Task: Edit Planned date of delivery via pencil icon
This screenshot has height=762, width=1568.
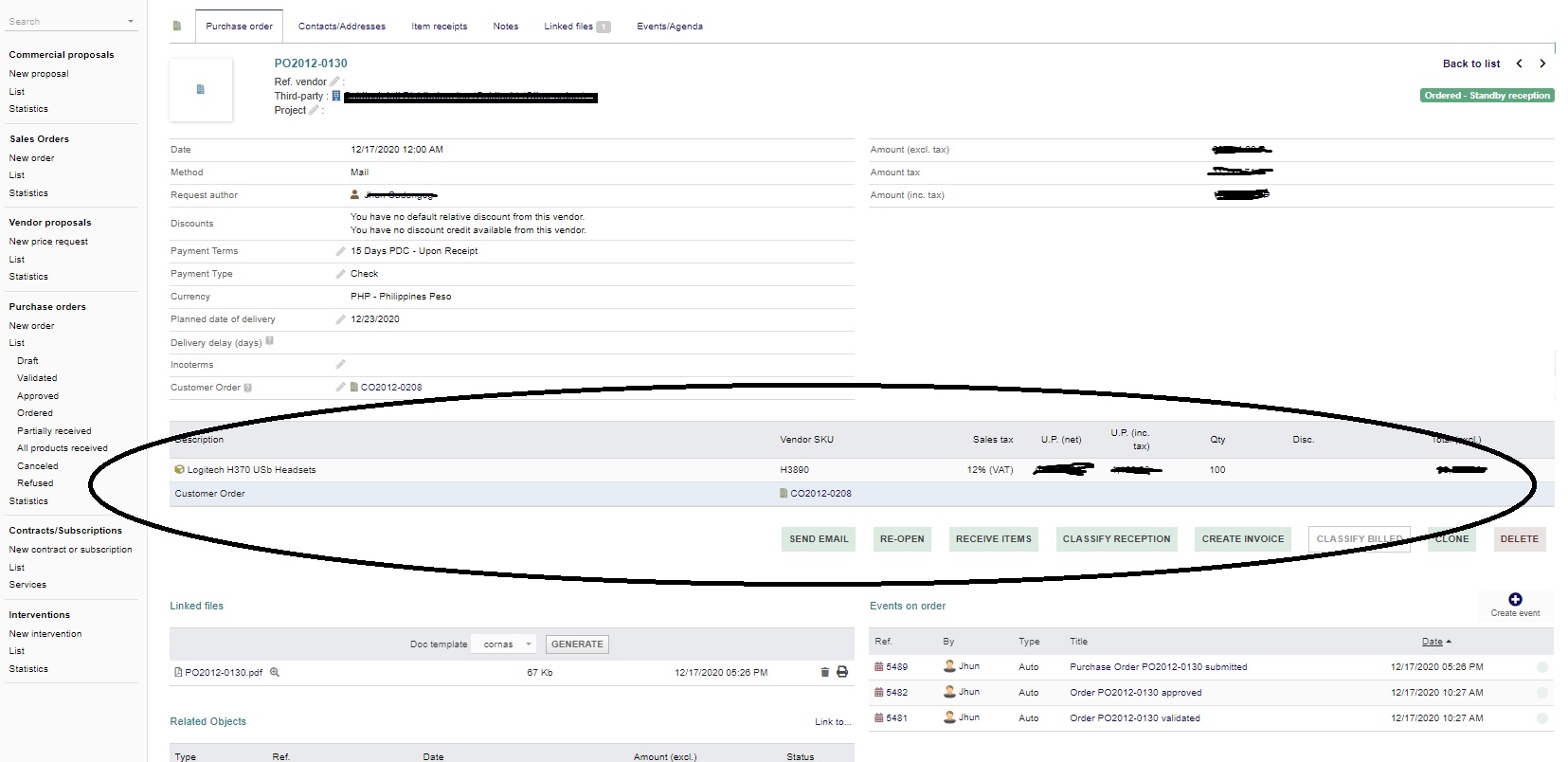Action: click(340, 319)
